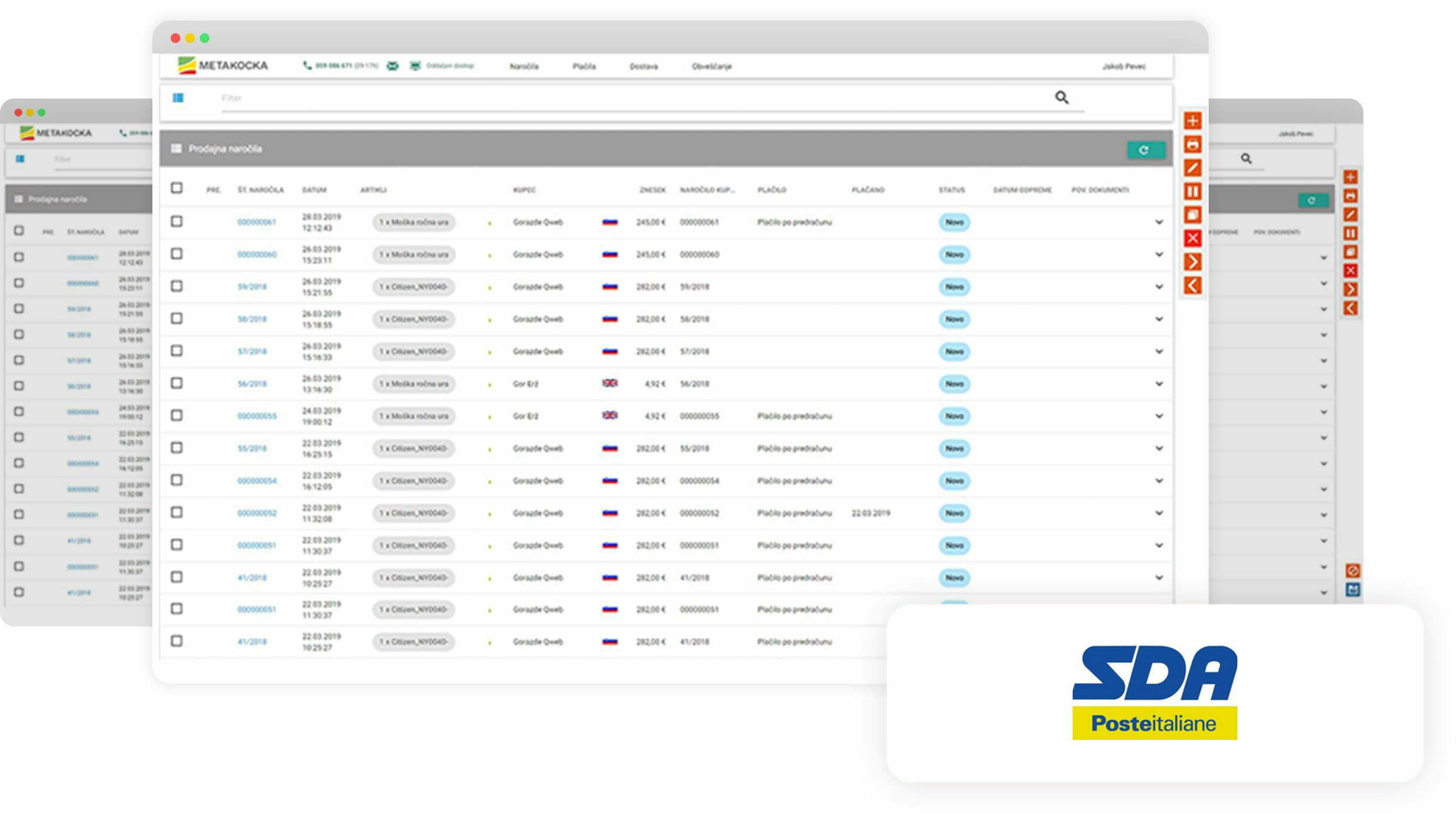Expand the chevron on order 58/2018 row

[1159, 319]
